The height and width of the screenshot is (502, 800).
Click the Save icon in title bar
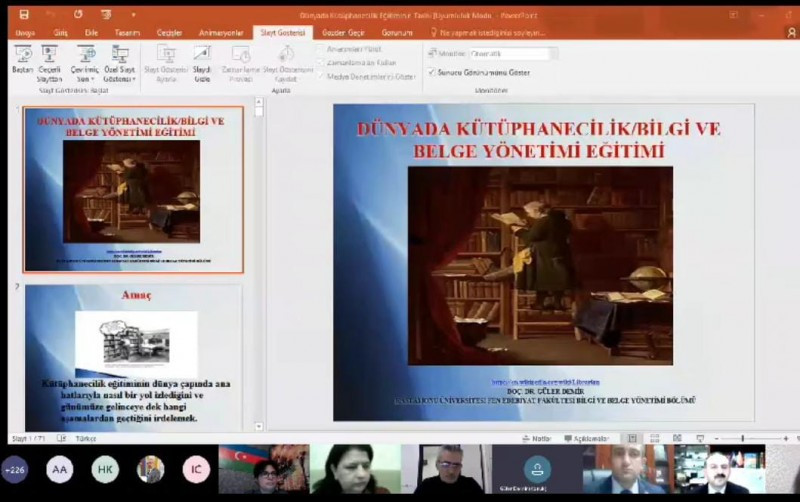click(x=24, y=15)
